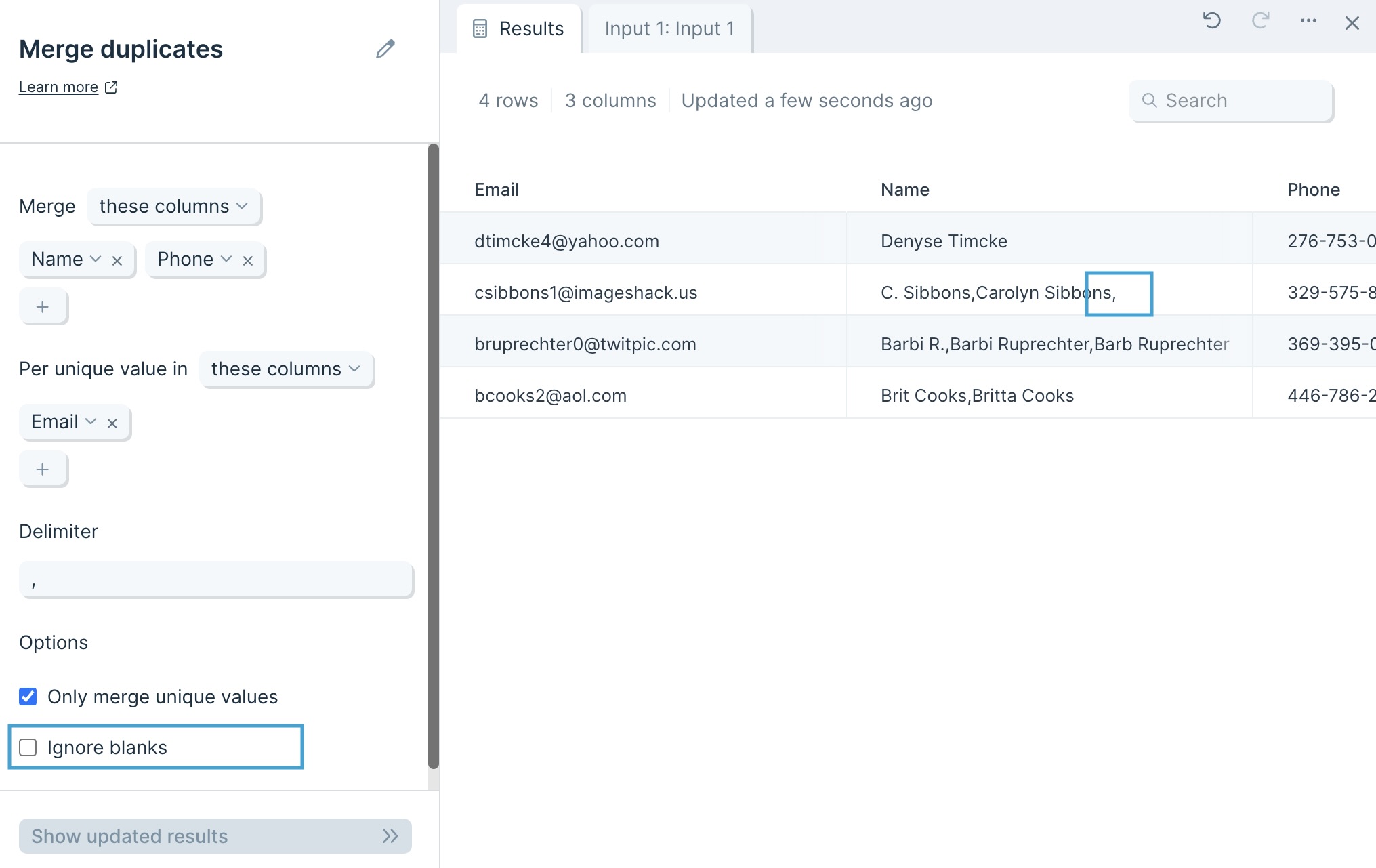Click Show updated results button

pyautogui.click(x=215, y=836)
